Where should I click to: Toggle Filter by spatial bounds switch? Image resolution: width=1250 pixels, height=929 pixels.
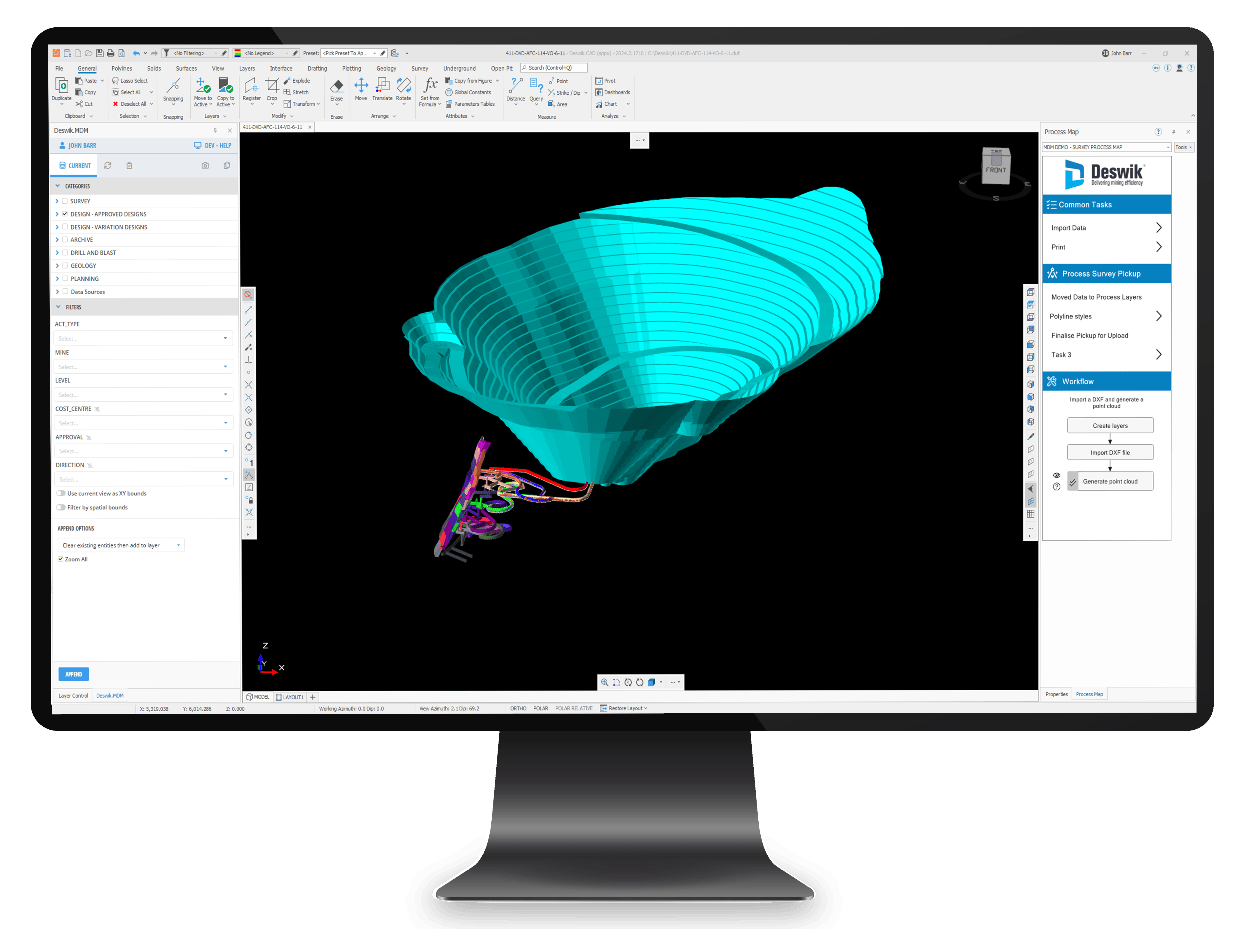61,507
